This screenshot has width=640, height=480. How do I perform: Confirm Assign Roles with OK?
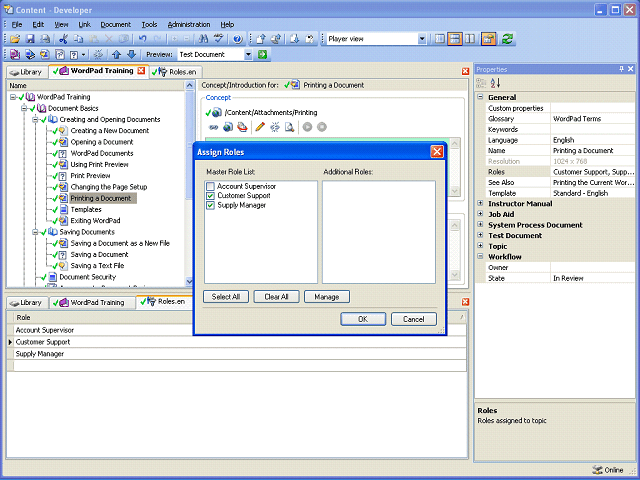click(363, 319)
